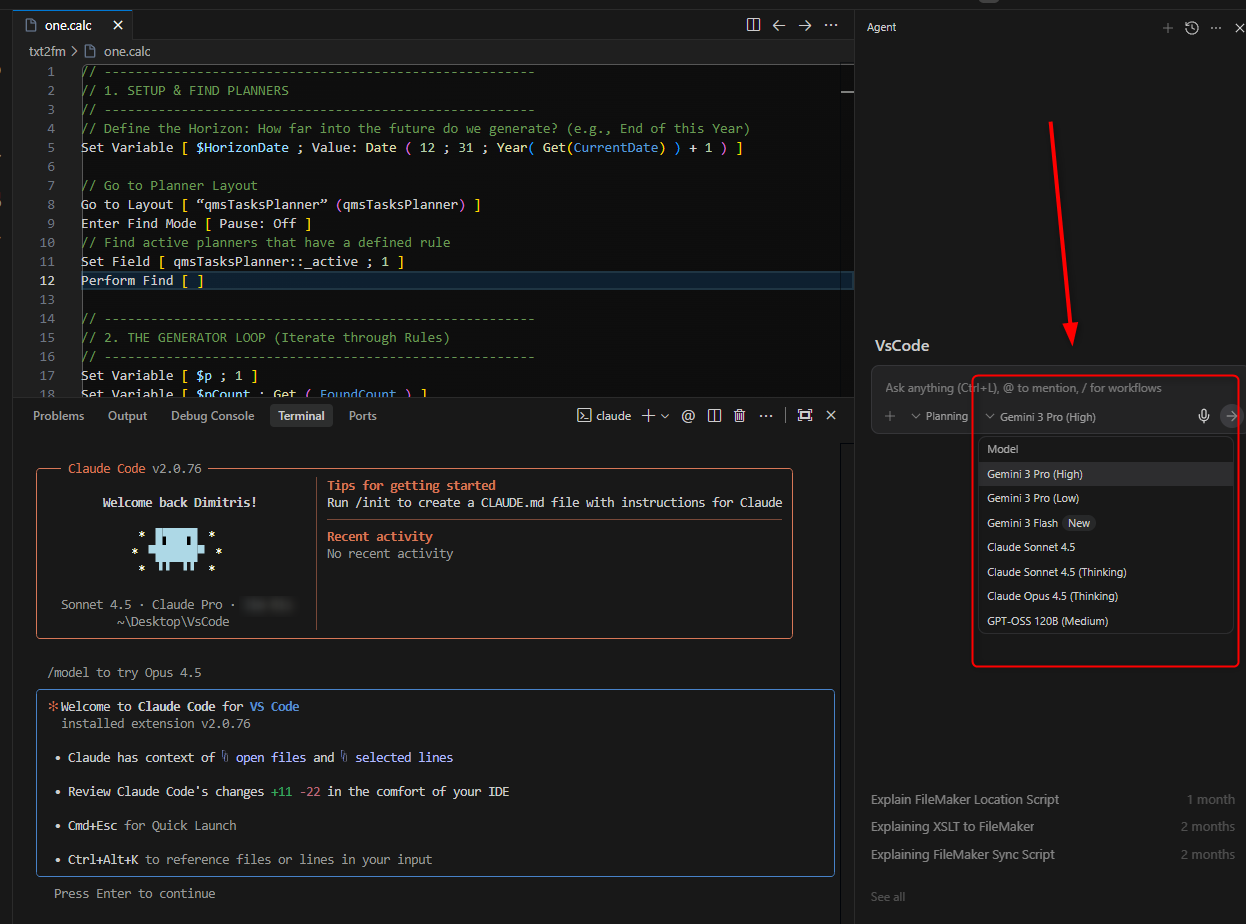Split the terminal panel
Viewport: 1246px width, 924px height.
[x=714, y=416]
